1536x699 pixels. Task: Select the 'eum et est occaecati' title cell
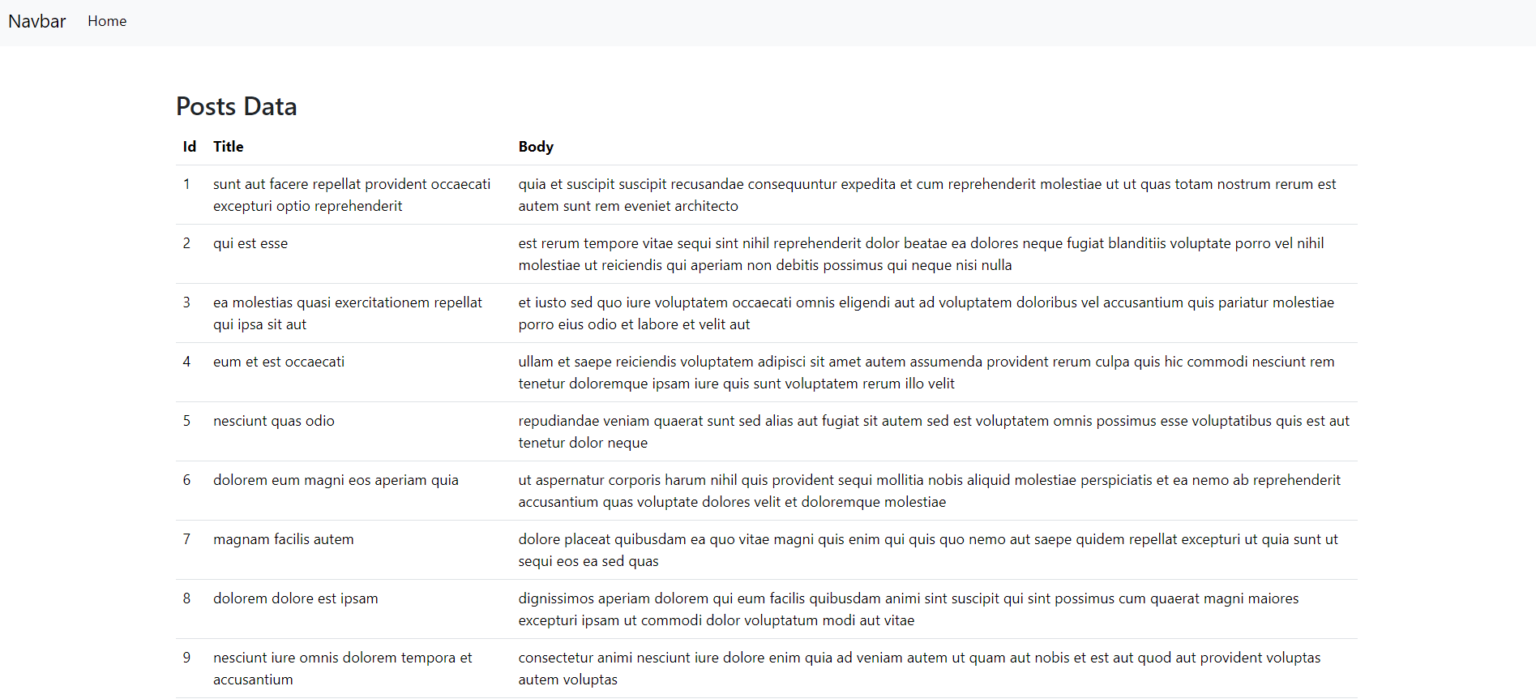point(279,362)
